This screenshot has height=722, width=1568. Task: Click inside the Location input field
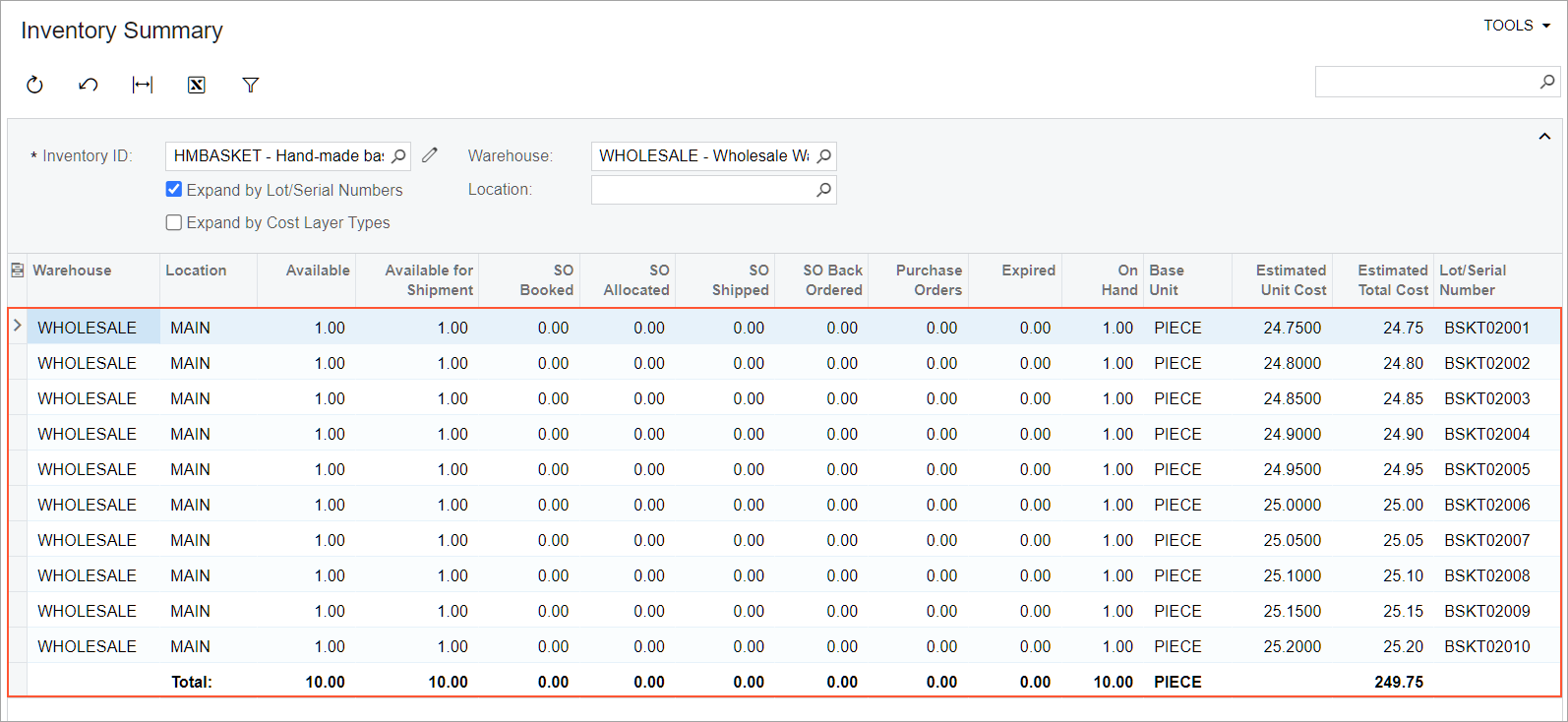coord(701,190)
